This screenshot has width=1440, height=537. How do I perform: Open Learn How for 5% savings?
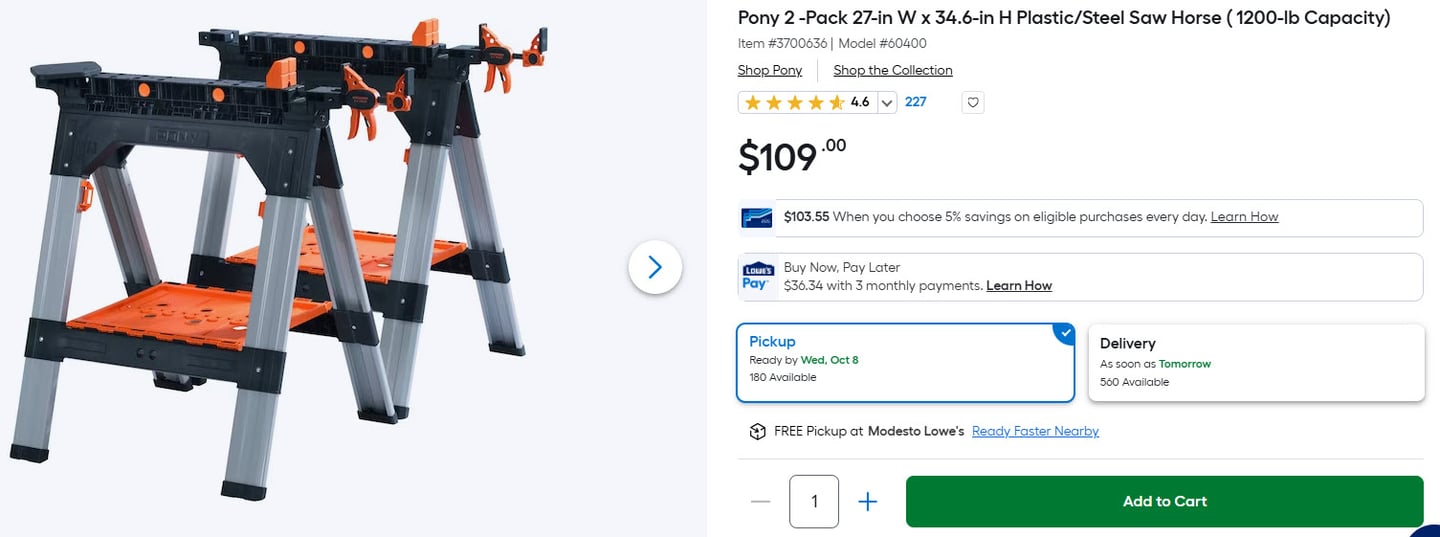click(1244, 217)
